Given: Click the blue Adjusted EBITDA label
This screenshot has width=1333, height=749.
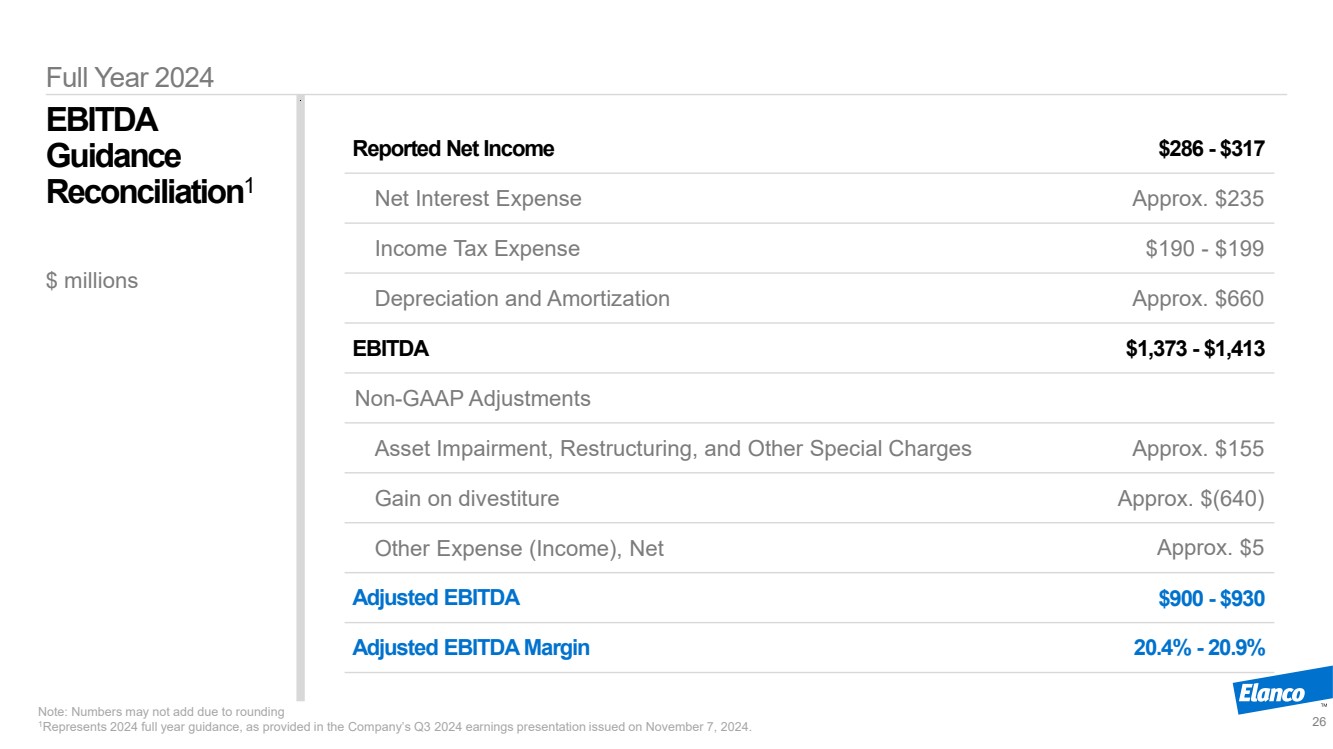Looking at the screenshot, I should click(x=436, y=599).
